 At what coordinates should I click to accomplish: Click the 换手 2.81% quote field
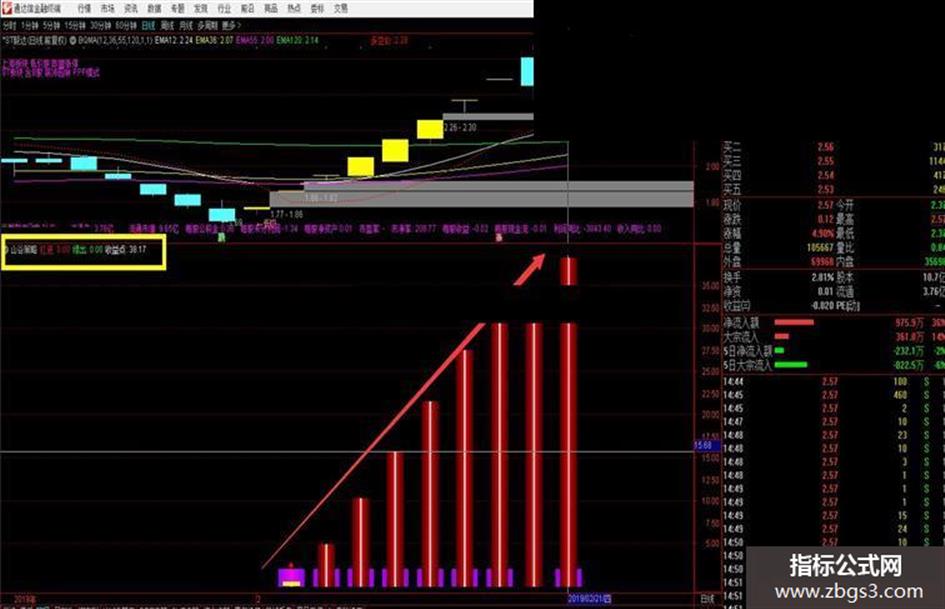(x=778, y=277)
